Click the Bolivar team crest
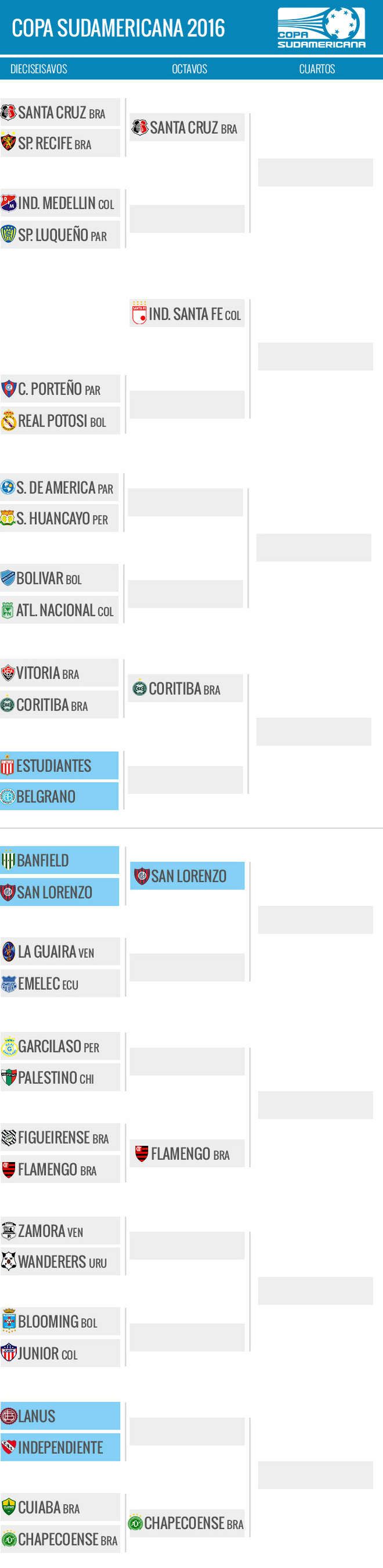Screen dimensions: 383x1568 click(8, 578)
